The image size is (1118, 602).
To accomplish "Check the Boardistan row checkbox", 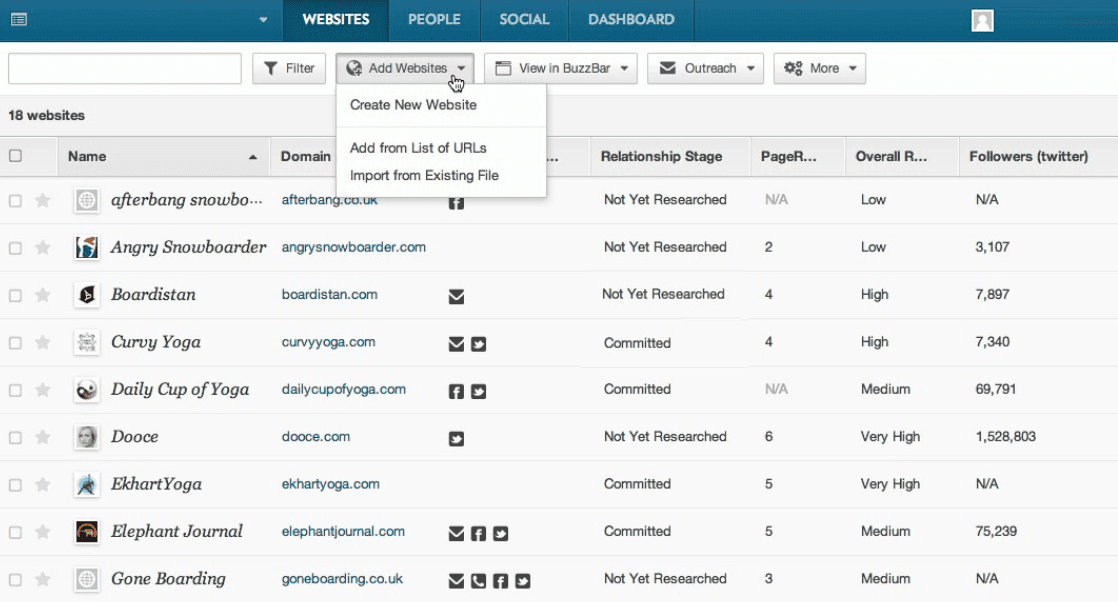I will [15, 295].
